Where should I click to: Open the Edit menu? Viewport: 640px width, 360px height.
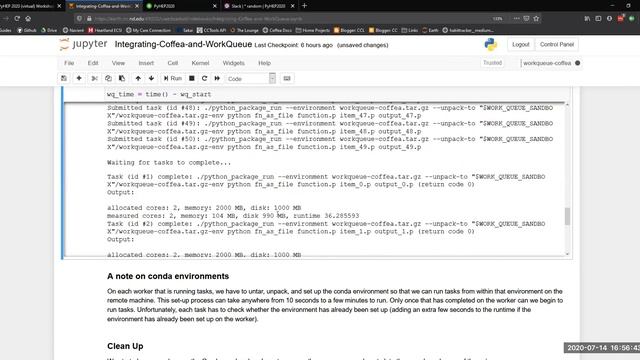pos(93,63)
